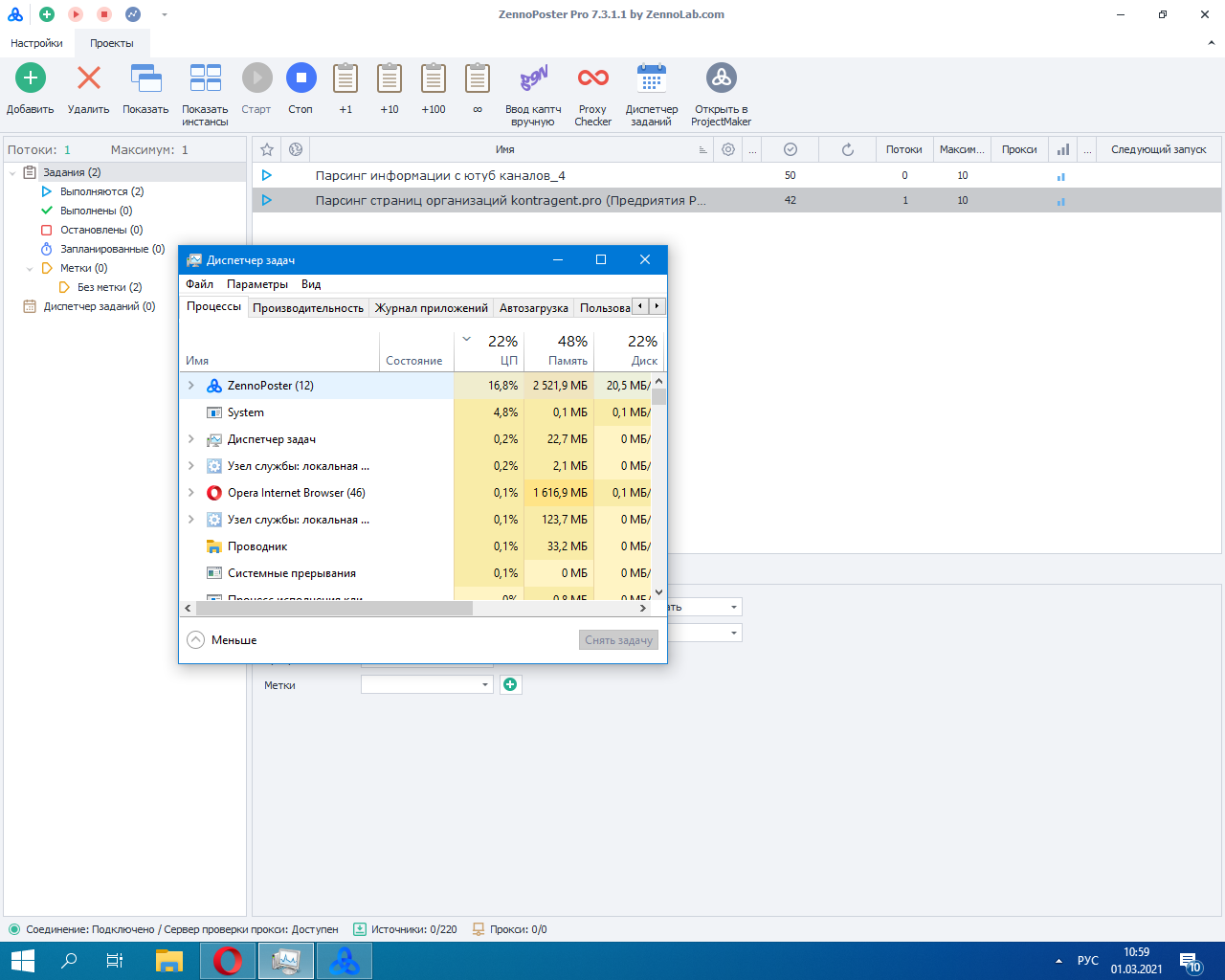
Task: Click Открыть в ProjectMaker icon
Action: pos(721,78)
